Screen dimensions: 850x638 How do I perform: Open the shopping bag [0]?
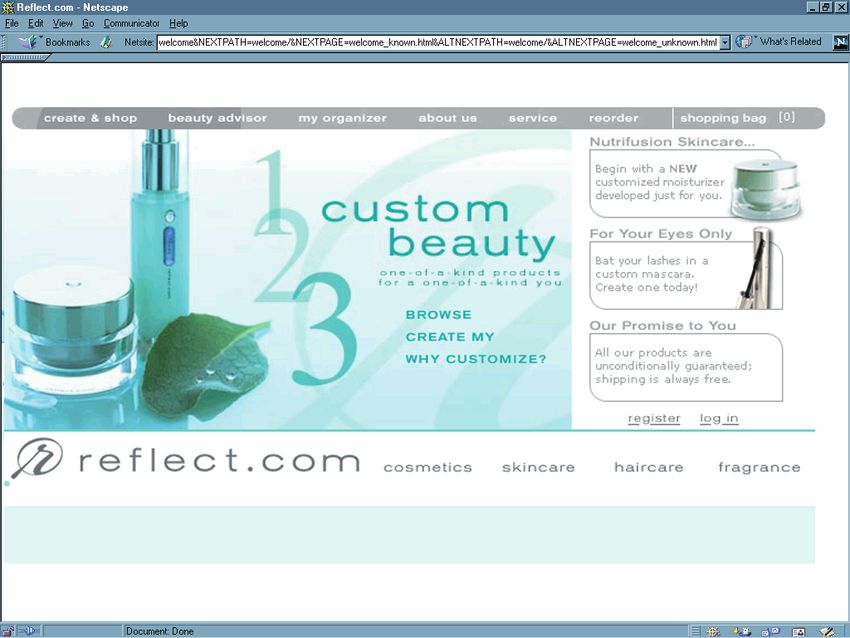738,118
